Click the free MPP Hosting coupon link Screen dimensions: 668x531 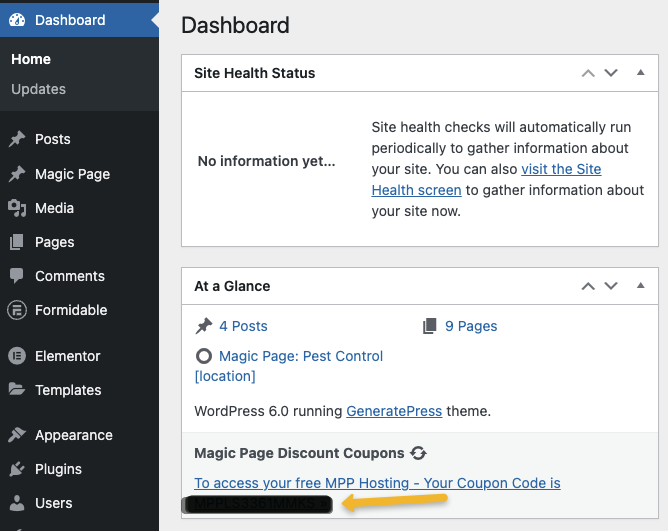point(377,483)
